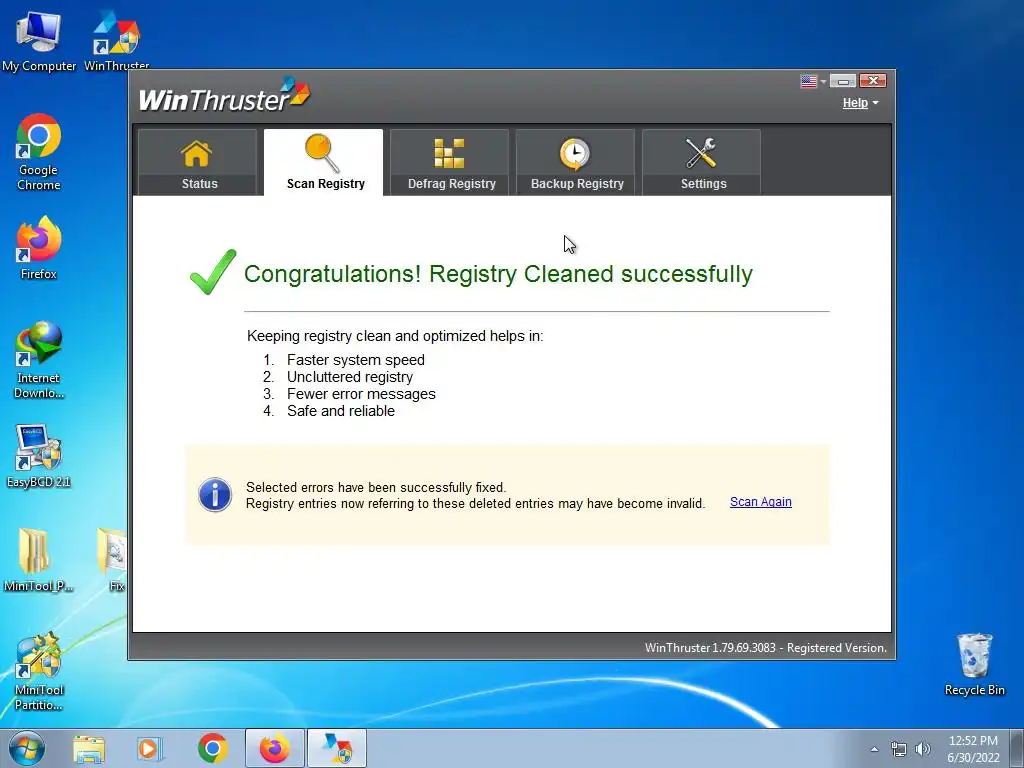Select EasyBCD 2.1 desktop shortcut
1024x768 pixels.
point(39,456)
